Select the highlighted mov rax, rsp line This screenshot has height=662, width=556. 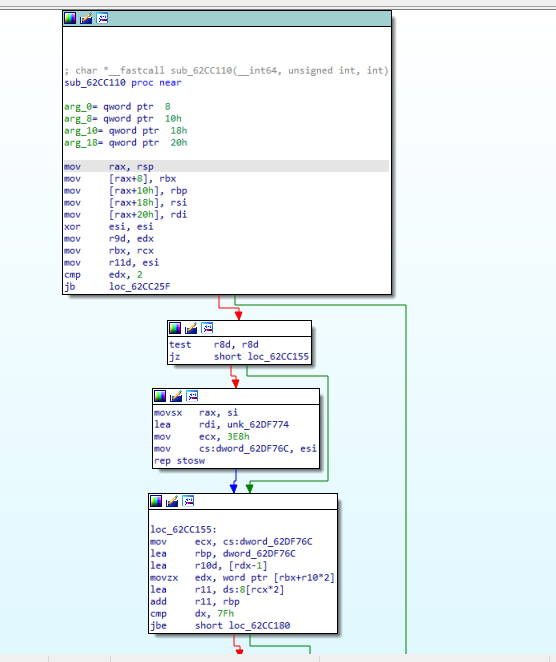click(226, 166)
